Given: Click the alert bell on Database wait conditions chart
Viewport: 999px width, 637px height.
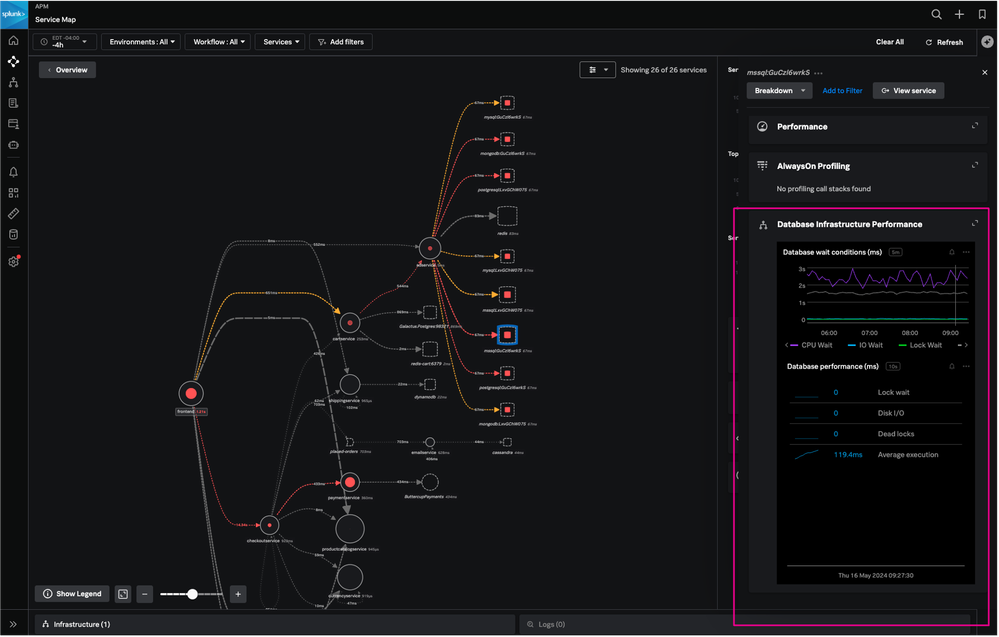Looking at the screenshot, I should [951, 252].
